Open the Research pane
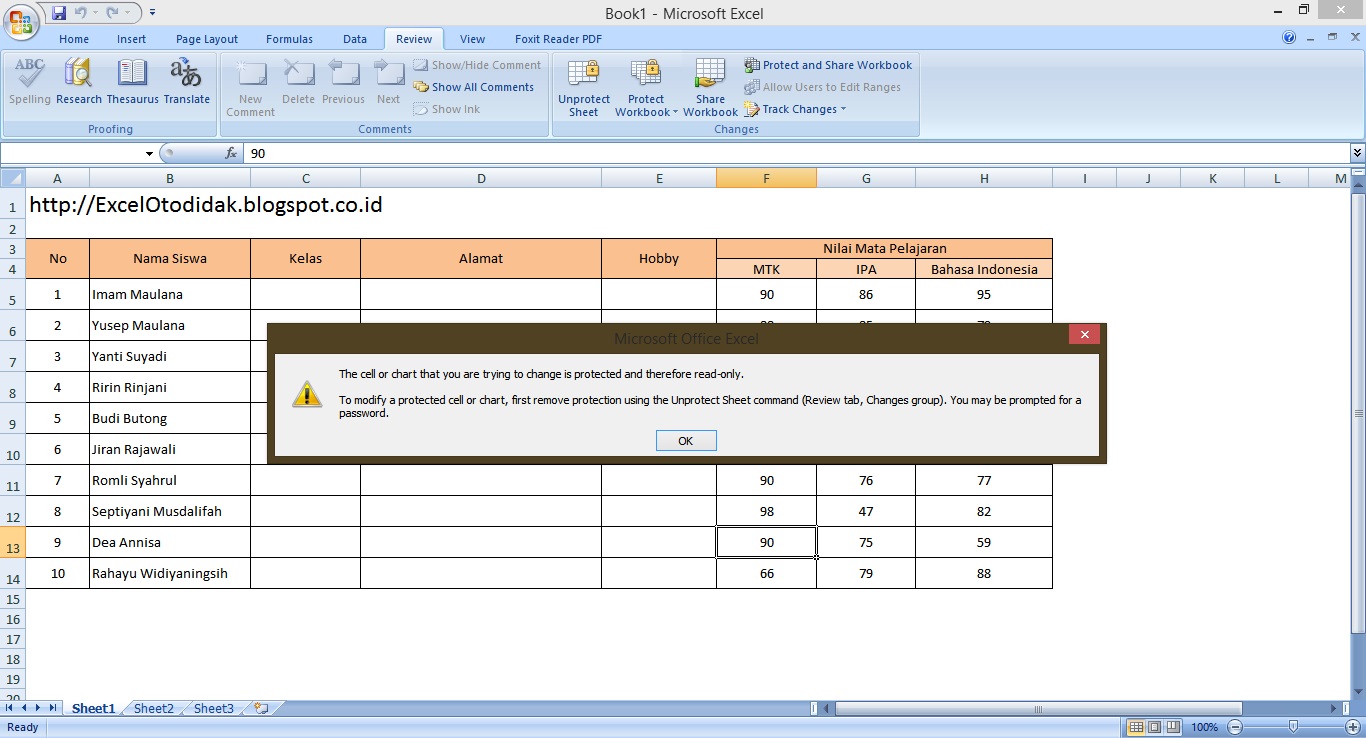 click(x=79, y=82)
